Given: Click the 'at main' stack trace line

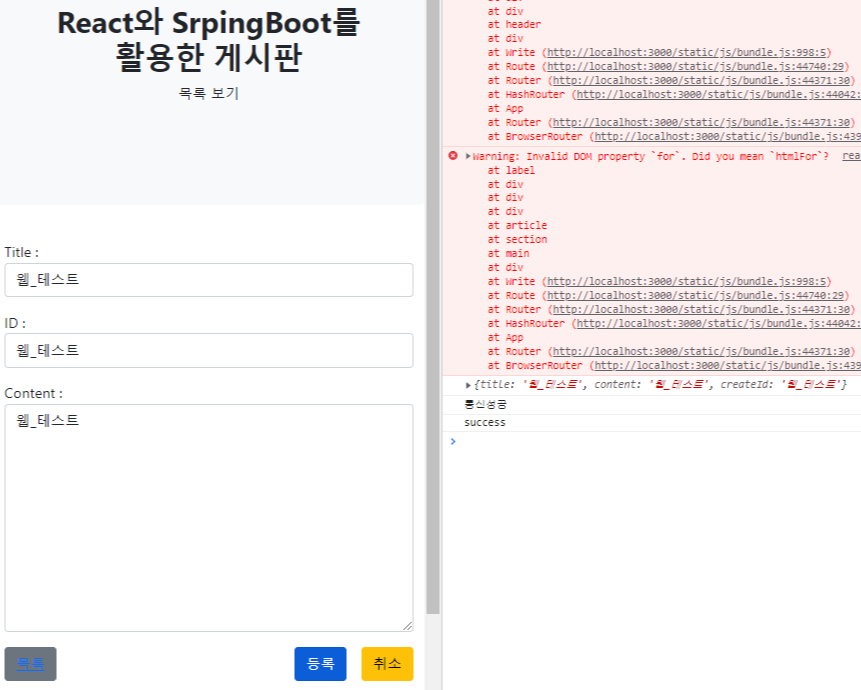Looking at the screenshot, I should (508, 254).
